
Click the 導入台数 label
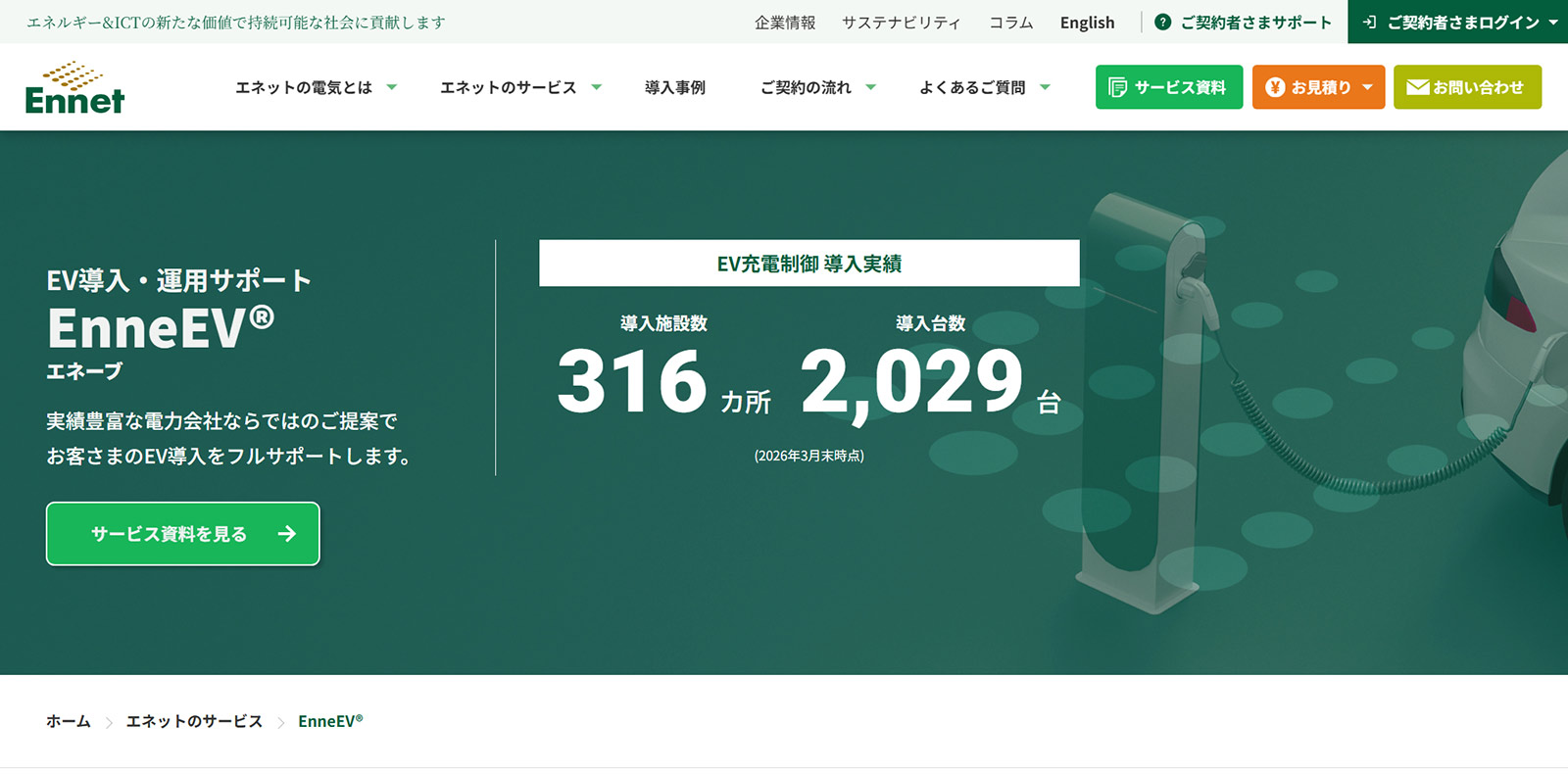coord(931,323)
